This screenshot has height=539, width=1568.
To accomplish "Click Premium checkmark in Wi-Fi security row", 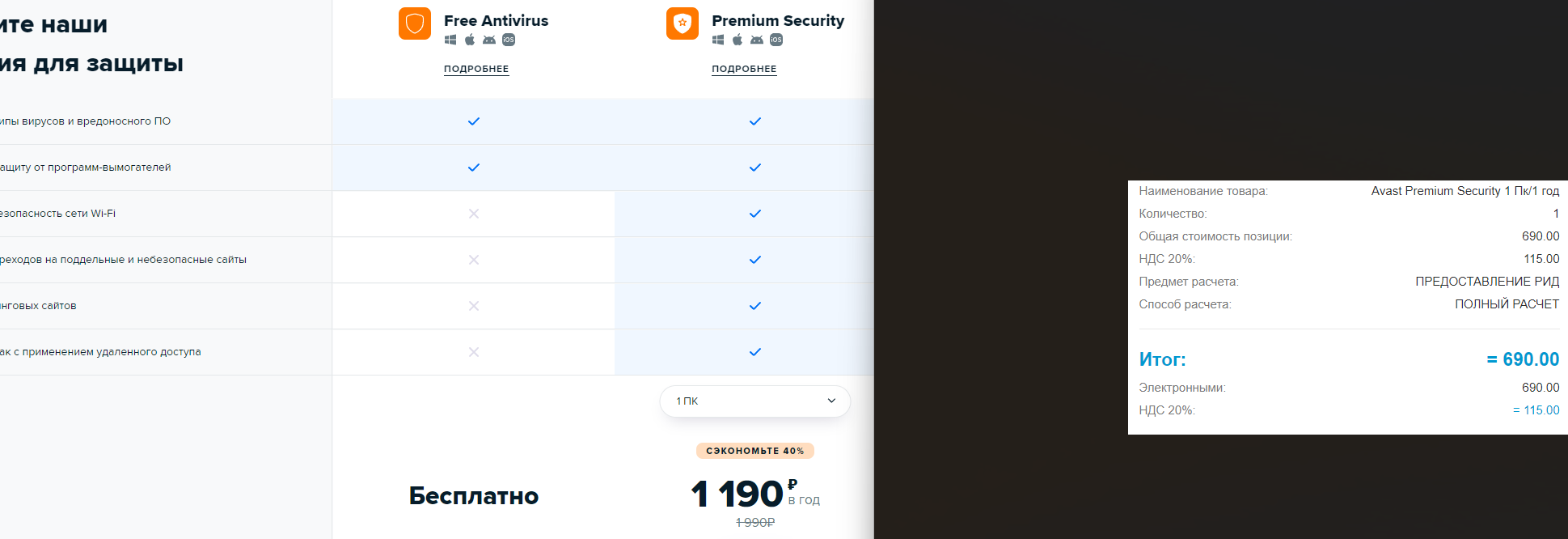I will tap(755, 214).
